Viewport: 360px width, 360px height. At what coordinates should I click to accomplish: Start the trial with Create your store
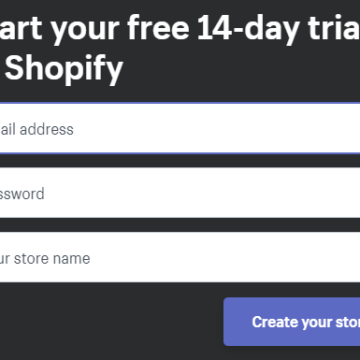[x=292, y=322]
